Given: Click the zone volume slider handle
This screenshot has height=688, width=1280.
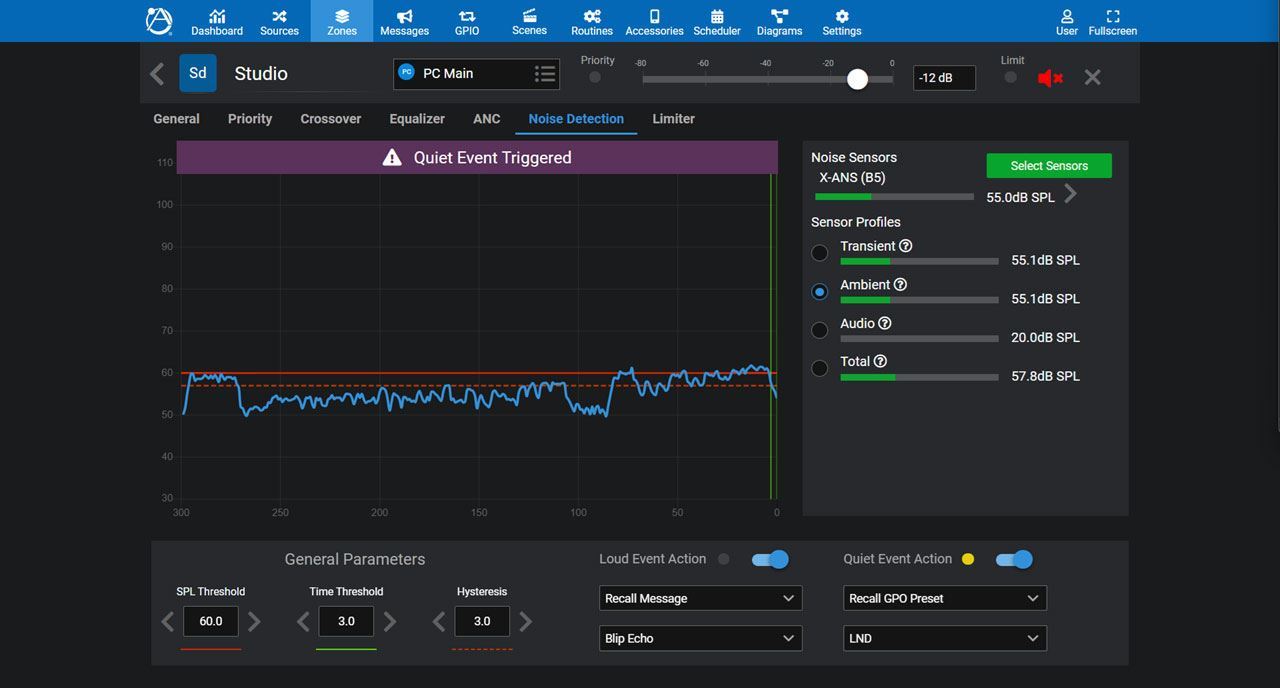Looking at the screenshot, I should 857,80.
